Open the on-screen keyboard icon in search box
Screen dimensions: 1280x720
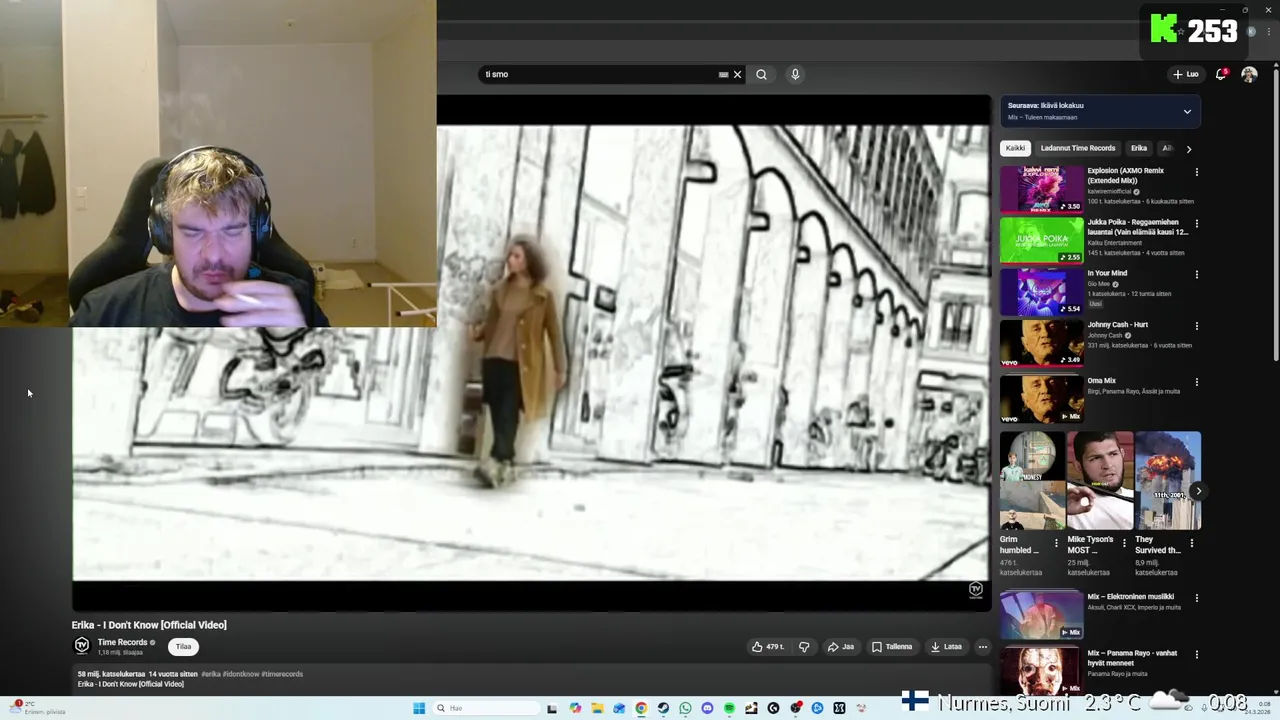(x=723, y=74)
